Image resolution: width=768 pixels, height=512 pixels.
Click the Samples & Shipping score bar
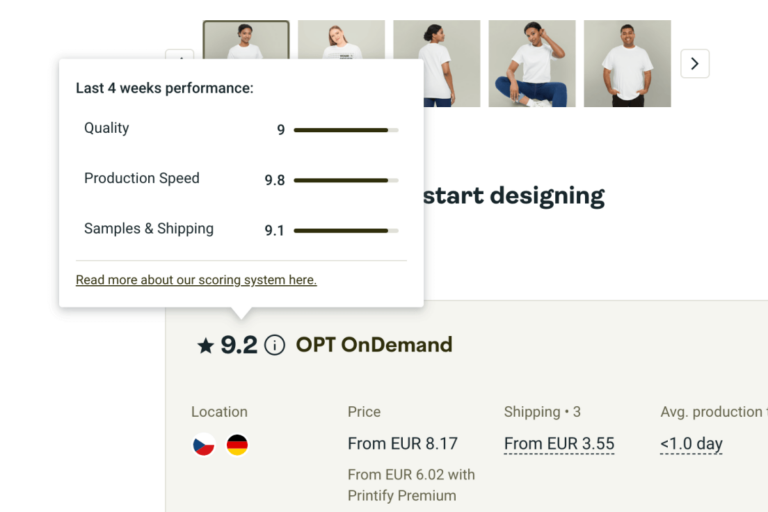pyautogui.click(x=346, y=230)
